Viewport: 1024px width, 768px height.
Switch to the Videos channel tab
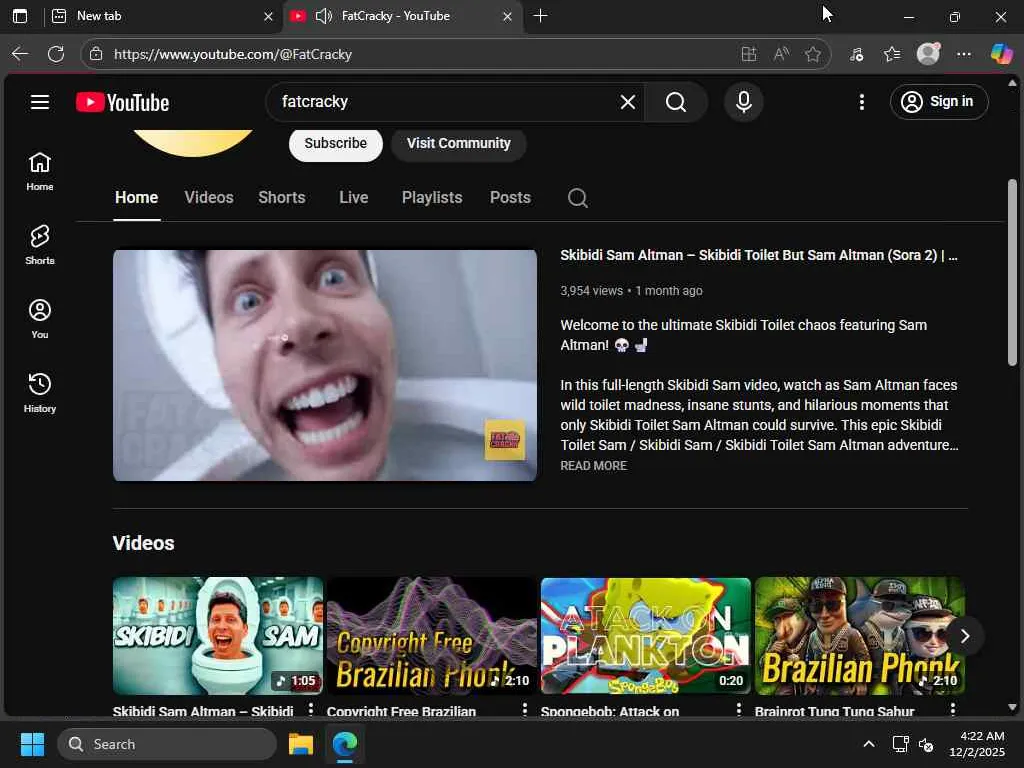209,197
